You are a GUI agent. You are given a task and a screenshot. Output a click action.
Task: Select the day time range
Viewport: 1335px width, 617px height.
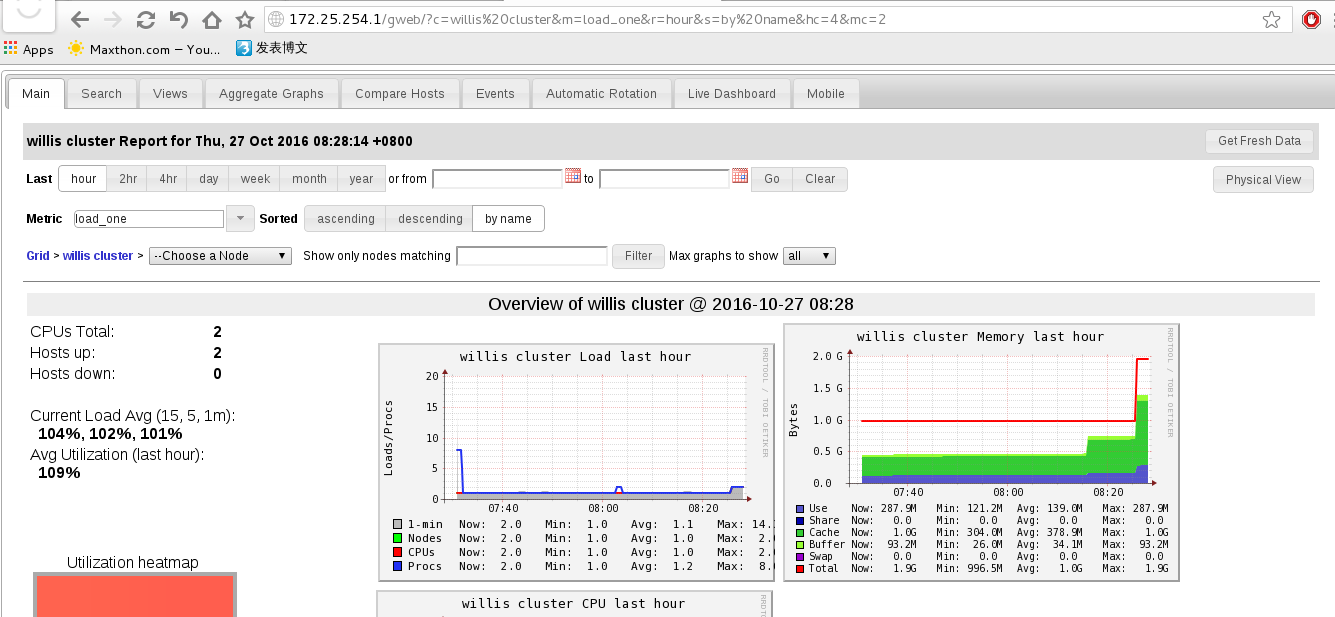[x=208, y=179]
